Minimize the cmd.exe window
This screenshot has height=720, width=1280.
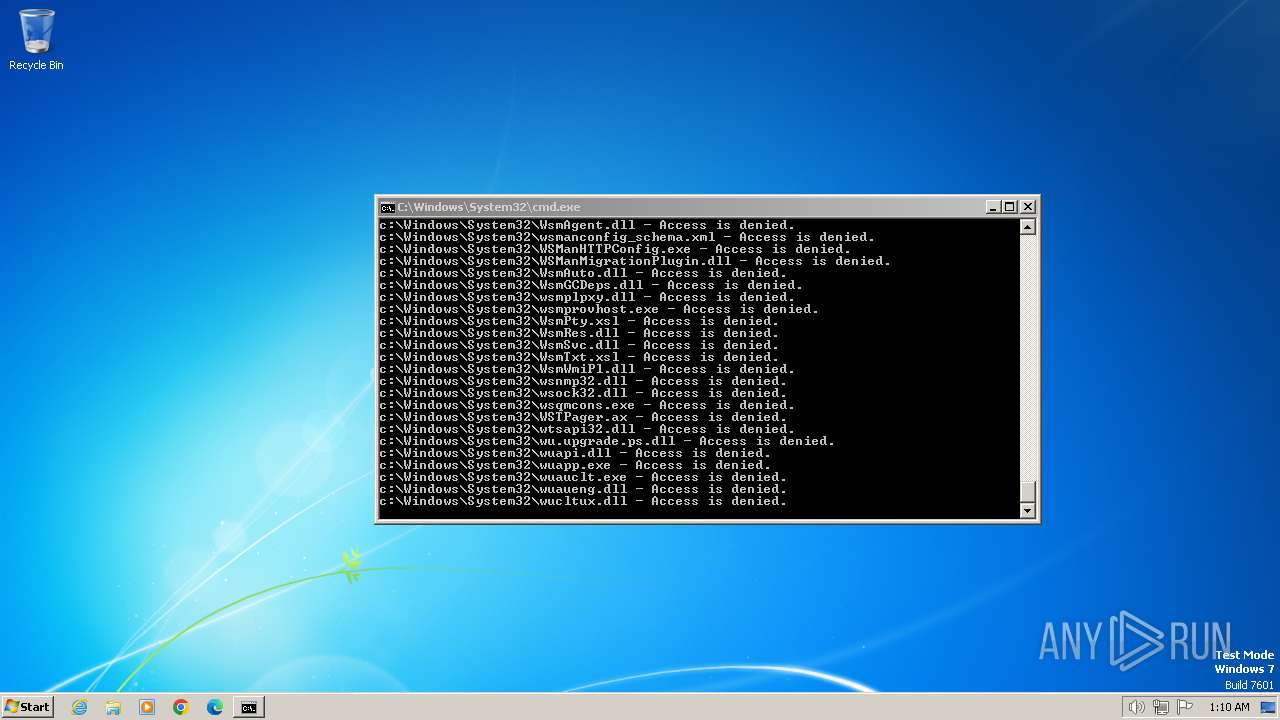pos(993,207)
